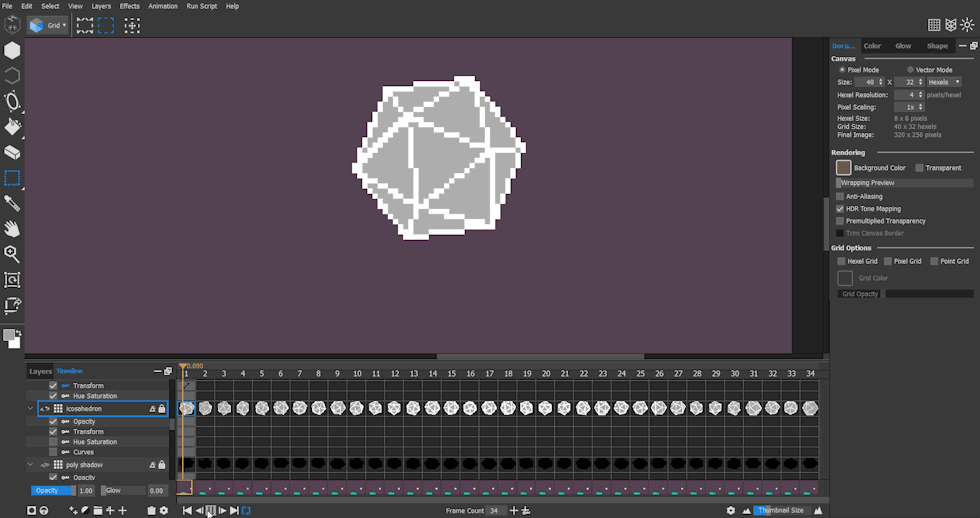Image resolution: width=980 pixels, height=518 pixels.
Task: Pick the eyedropper color sampler tool
Action: (12, 203)
